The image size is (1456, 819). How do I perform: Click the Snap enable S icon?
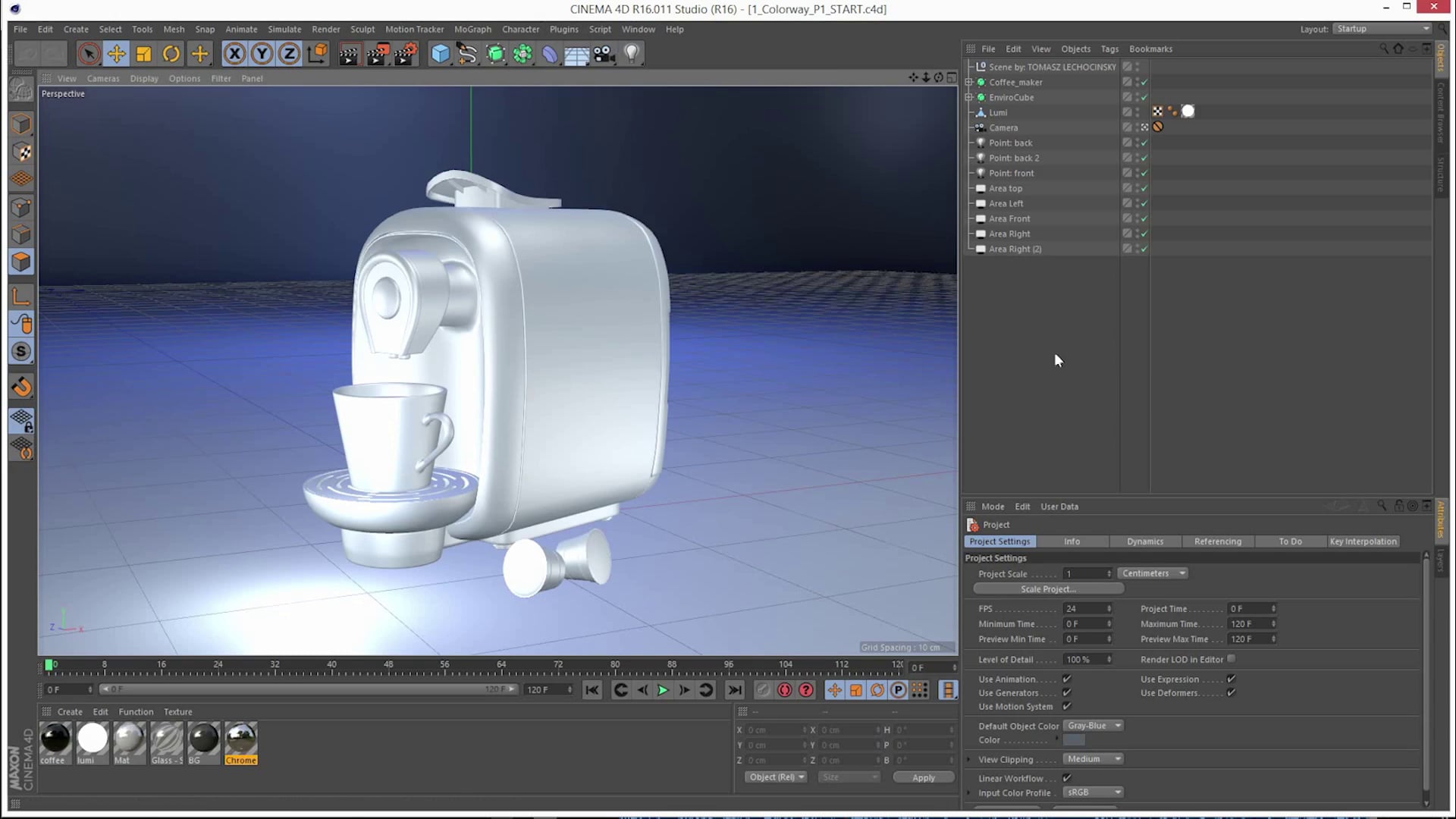(22, 352)
